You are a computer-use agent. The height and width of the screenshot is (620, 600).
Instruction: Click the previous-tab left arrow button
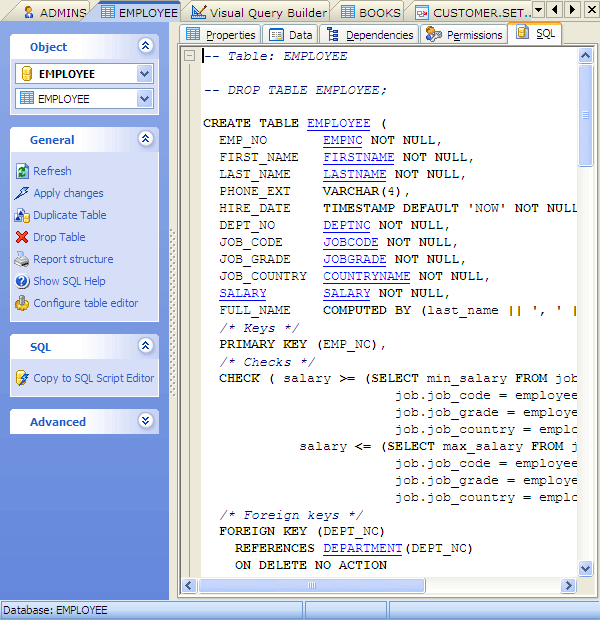(x=556, y=9)
